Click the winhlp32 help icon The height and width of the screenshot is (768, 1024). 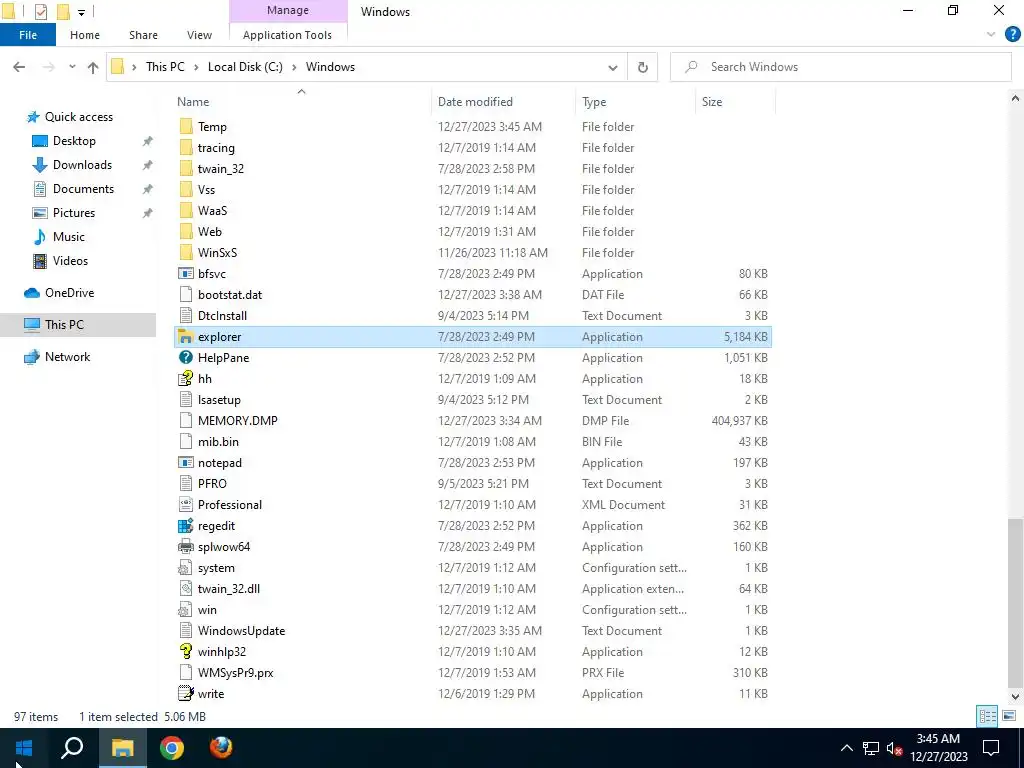(185, 651)
